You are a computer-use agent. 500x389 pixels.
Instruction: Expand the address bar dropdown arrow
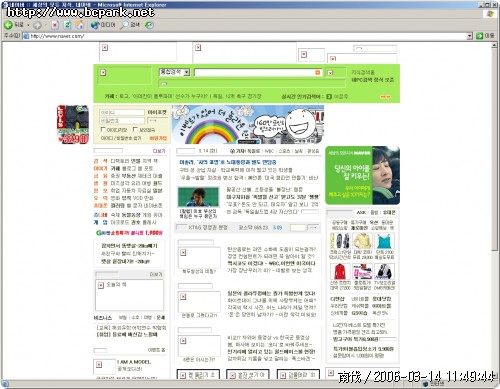coord(470,36)
